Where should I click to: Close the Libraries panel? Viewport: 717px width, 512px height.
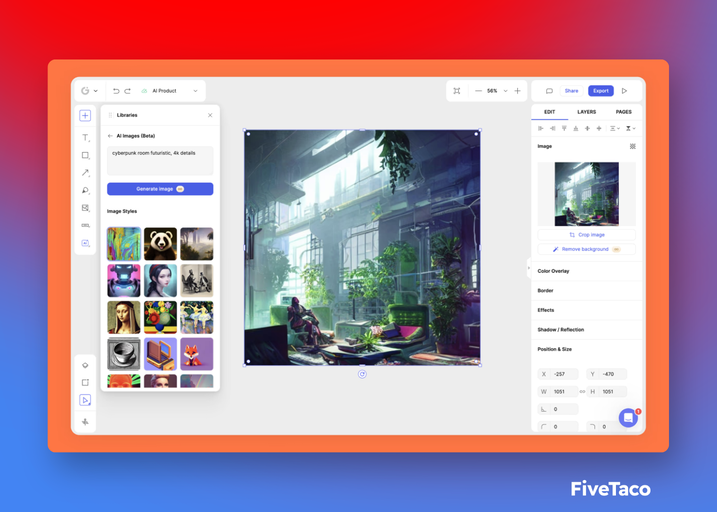(210, 115)
